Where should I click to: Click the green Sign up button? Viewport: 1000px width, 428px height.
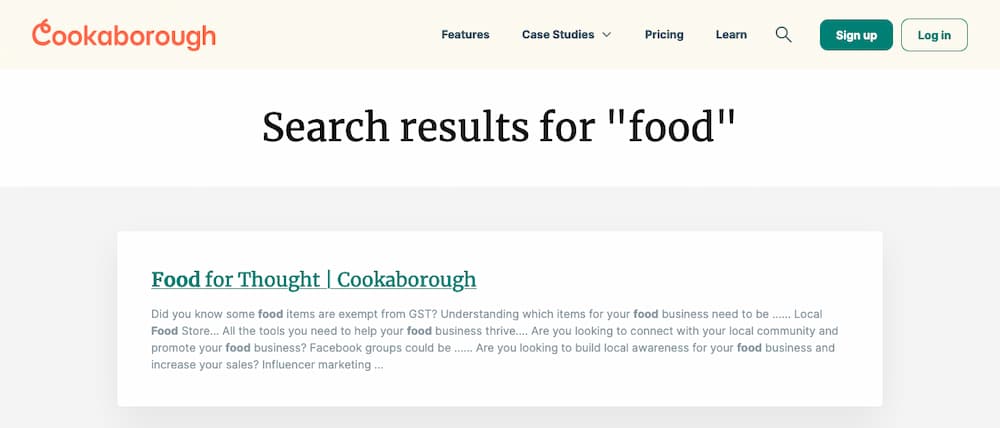(856, 35)
